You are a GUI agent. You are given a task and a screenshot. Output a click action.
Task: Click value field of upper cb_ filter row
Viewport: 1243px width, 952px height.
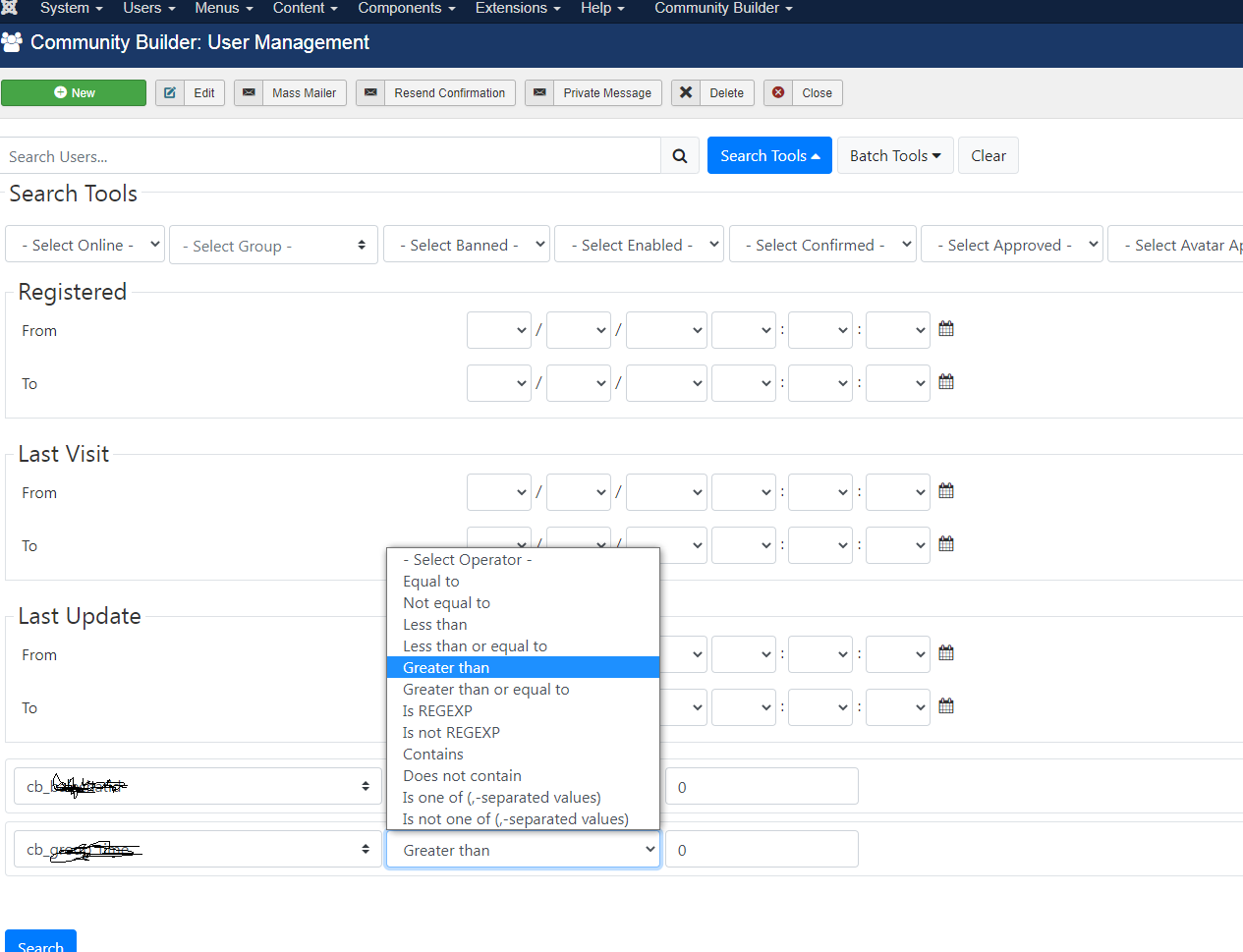click(x=762, y=787)
